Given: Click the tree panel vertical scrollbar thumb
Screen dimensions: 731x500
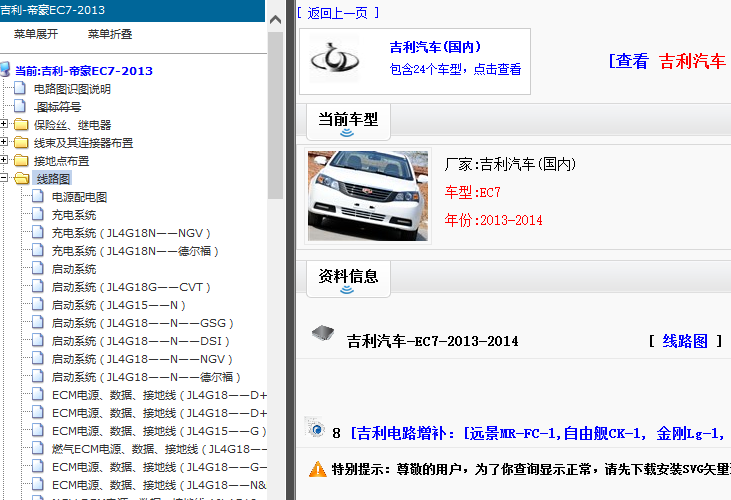Looking at the screenshot, I should coord(276,115).
